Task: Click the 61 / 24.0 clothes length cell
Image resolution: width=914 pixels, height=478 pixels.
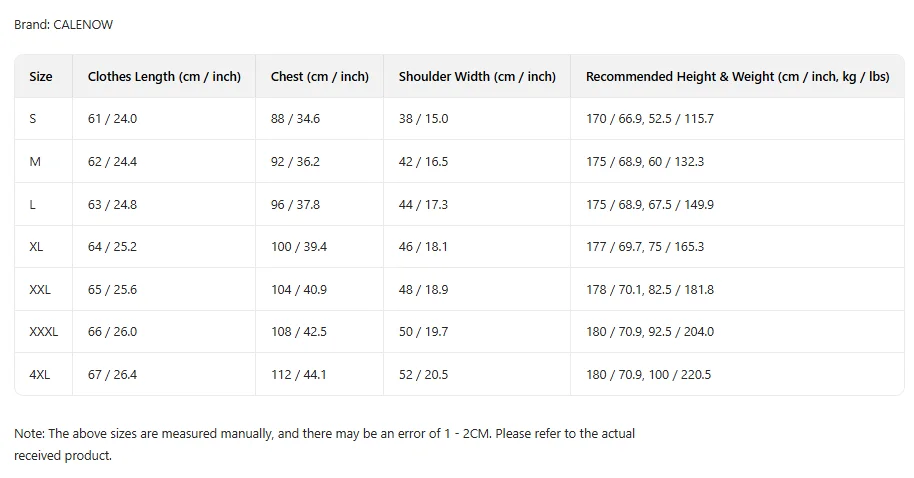Action: coord(112,119)
